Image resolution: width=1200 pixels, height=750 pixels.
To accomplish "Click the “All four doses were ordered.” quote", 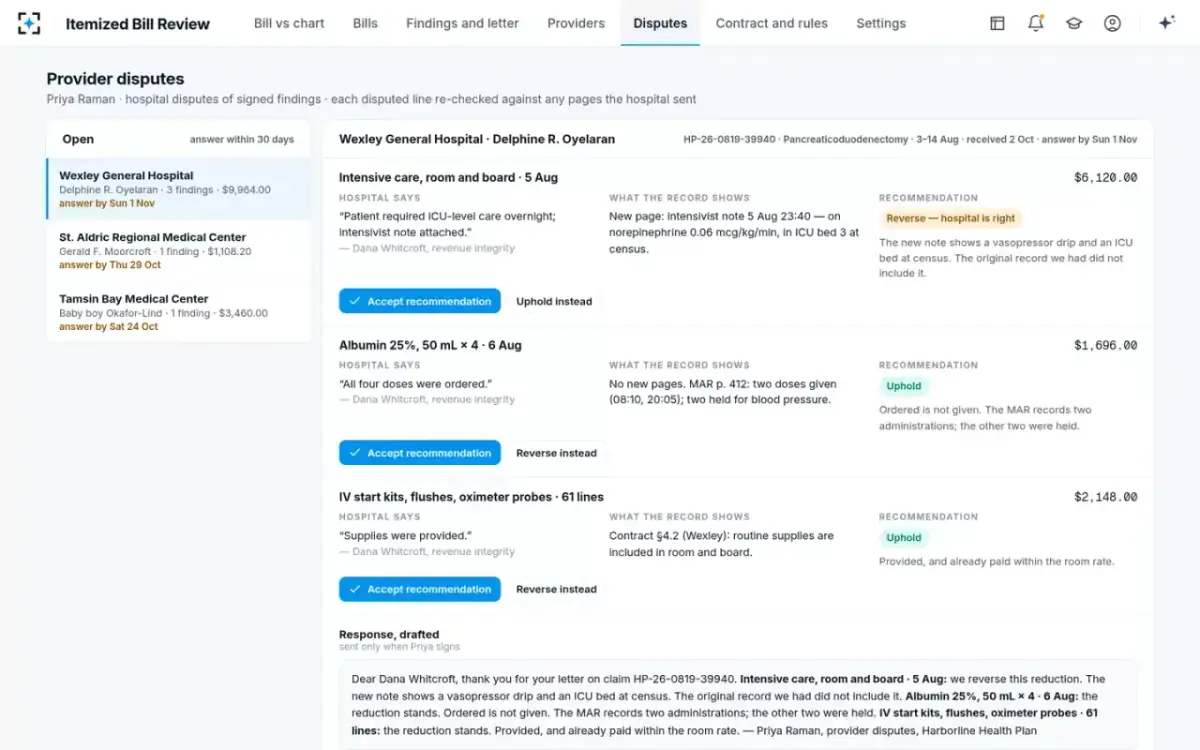I will pyautogui.click(x=415, y=384).
